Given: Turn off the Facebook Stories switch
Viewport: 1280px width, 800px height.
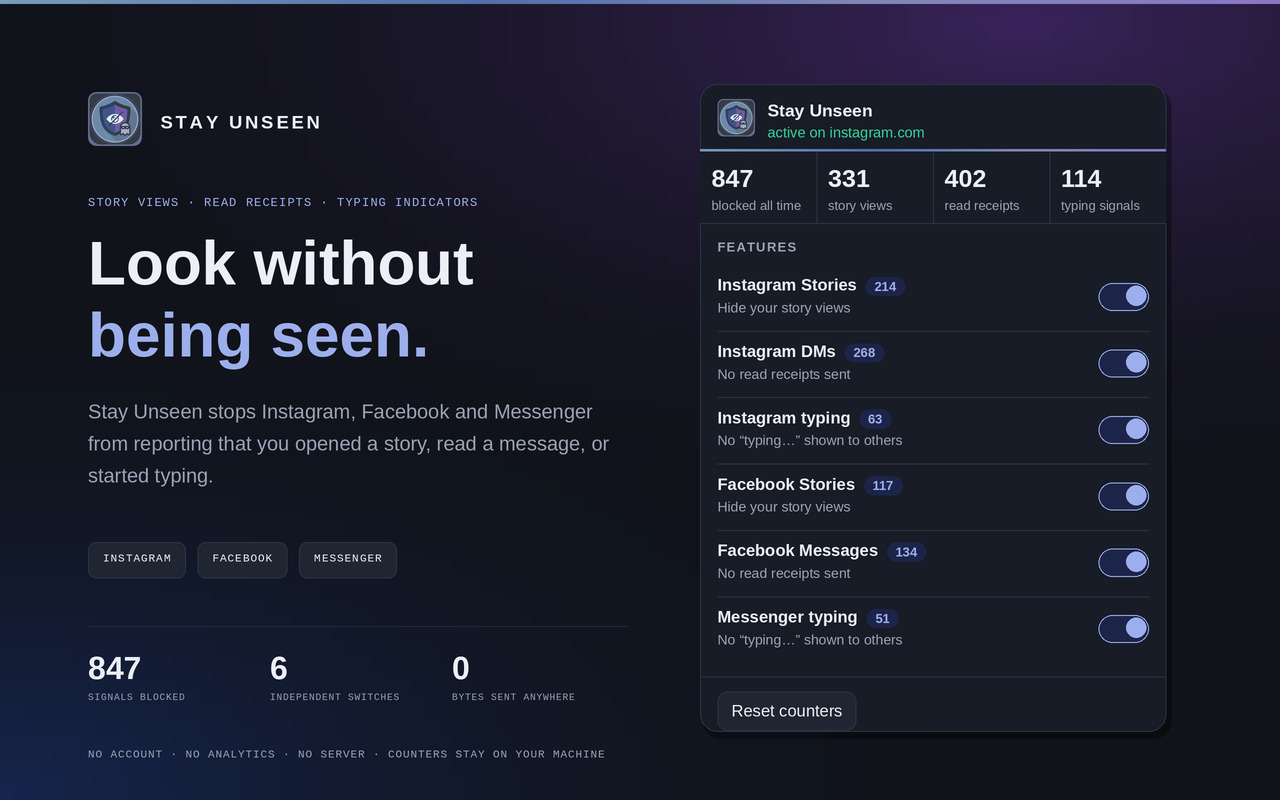Looking at the screenshot, I should point(1123,496).
